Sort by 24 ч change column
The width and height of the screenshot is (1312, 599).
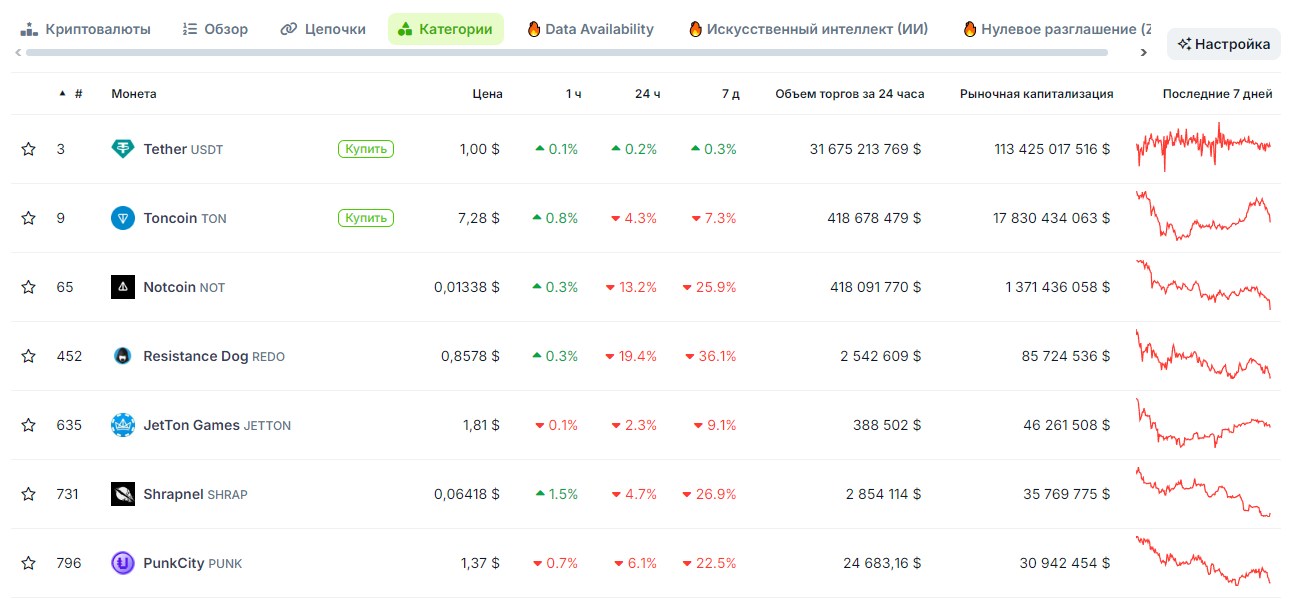(x=648, y=94)
